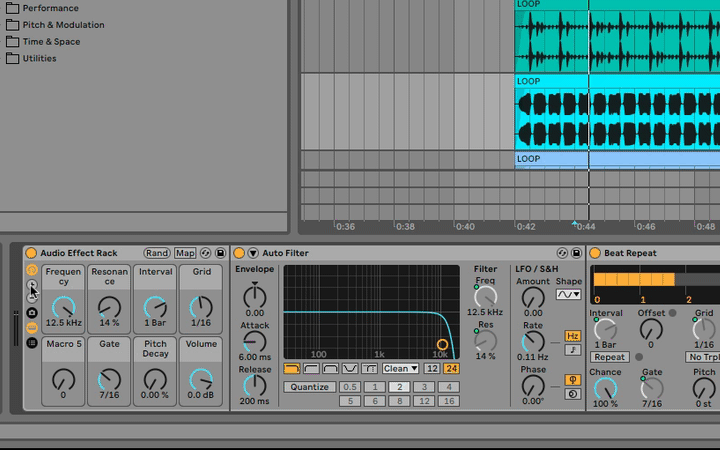Open the Clean filter circuit dropdown
Image resolution: width=720 pixels, height=450 pixels.
(x=401, y=369)
